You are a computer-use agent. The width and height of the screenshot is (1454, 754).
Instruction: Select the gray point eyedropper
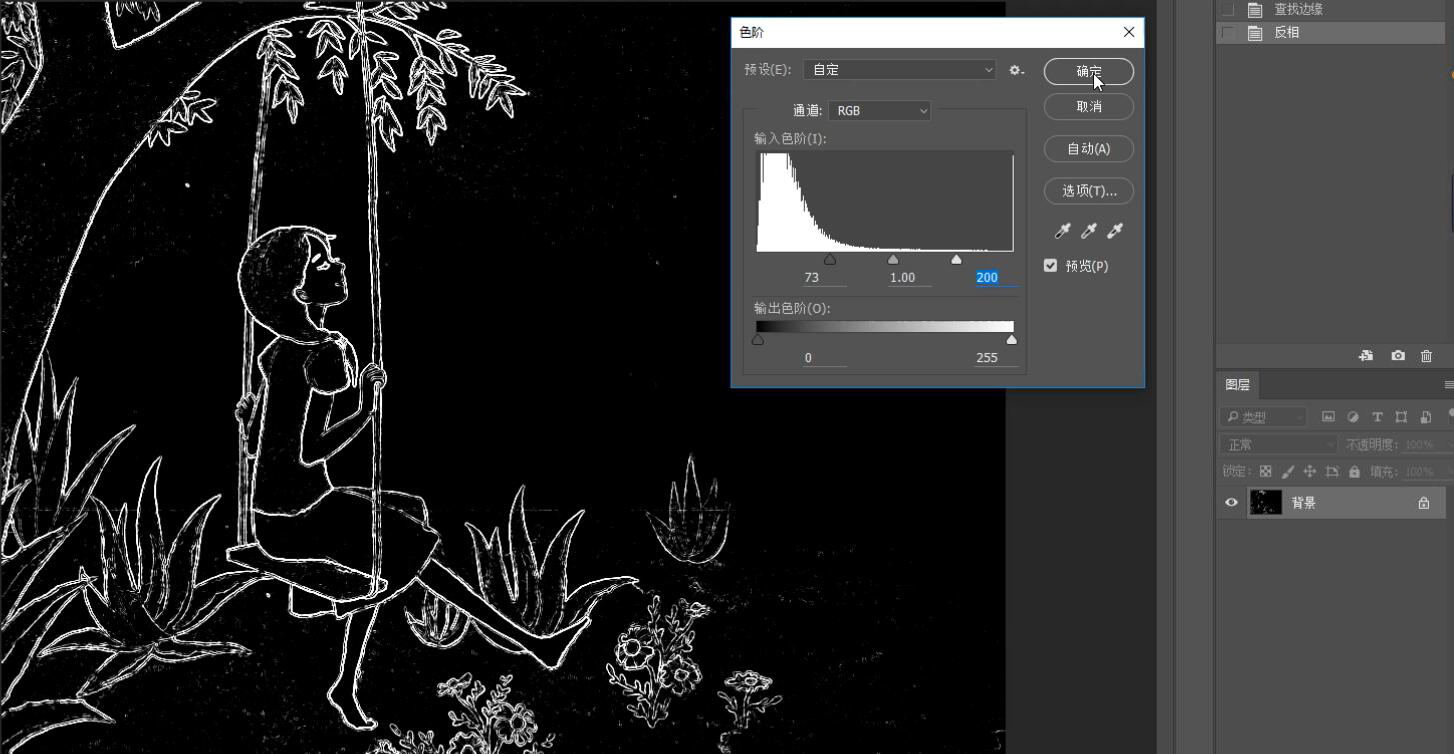1089,231
